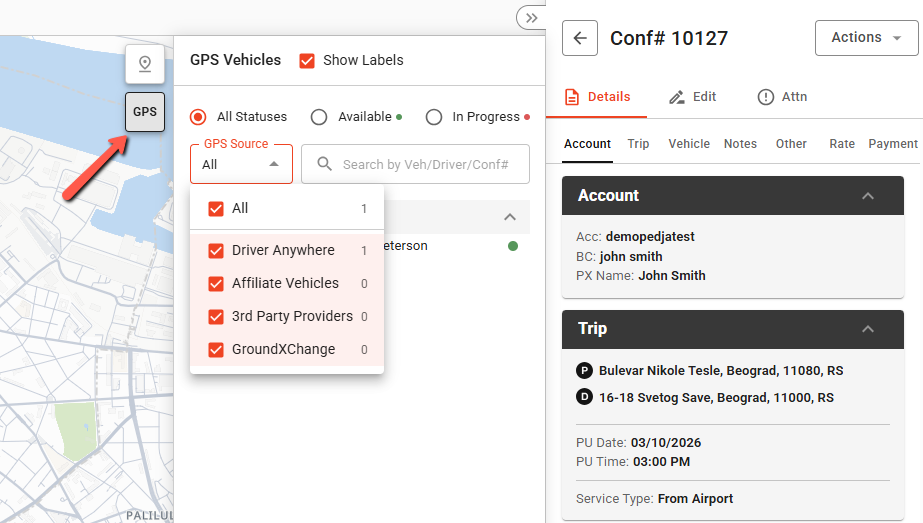Click the GPS map button
This screenshot has width=923, height=523.
click(145, 112)
